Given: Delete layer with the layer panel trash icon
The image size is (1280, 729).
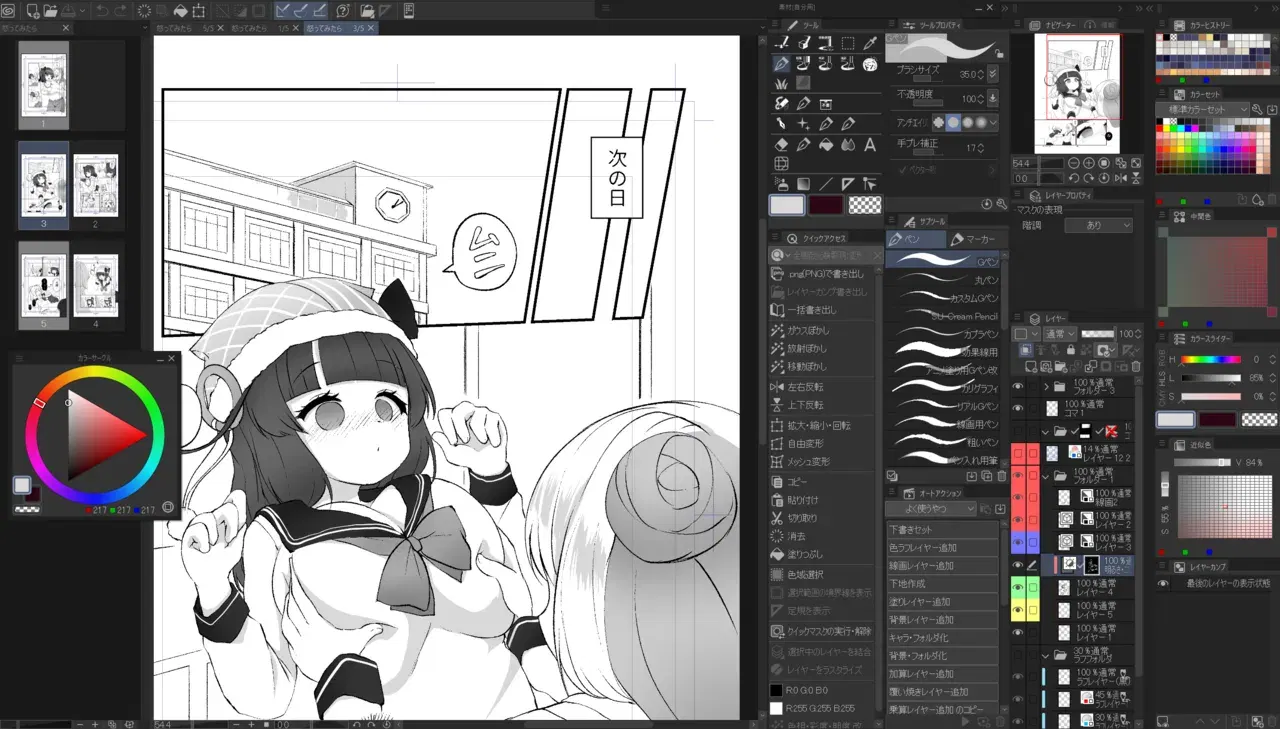Looking at the screenshot, I should click(1135, 367).
